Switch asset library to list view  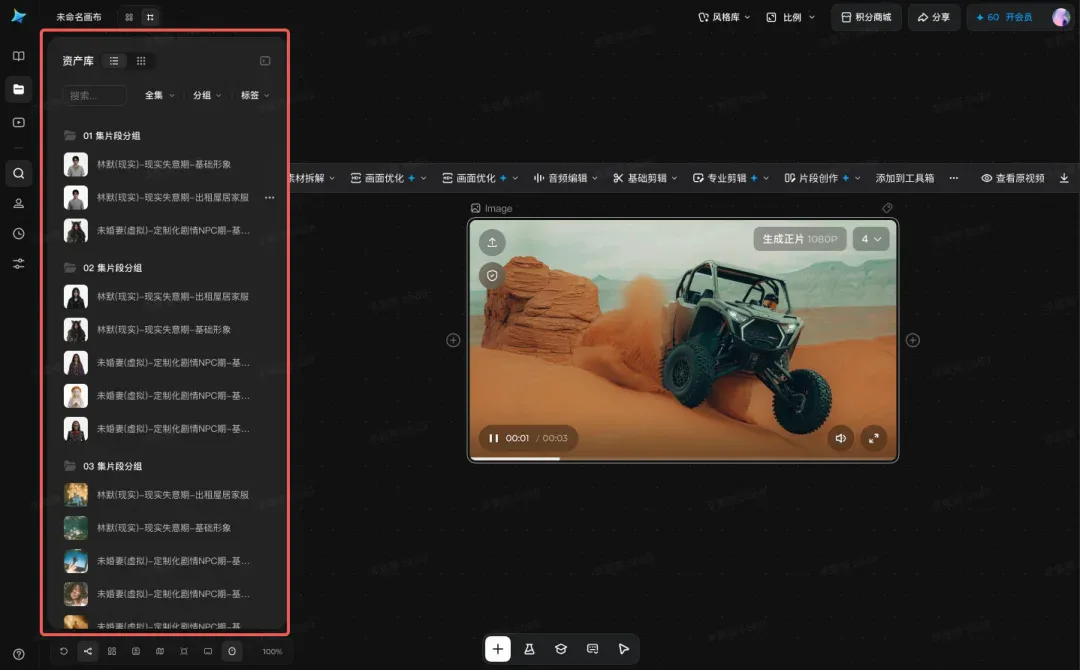click(114, 61)
